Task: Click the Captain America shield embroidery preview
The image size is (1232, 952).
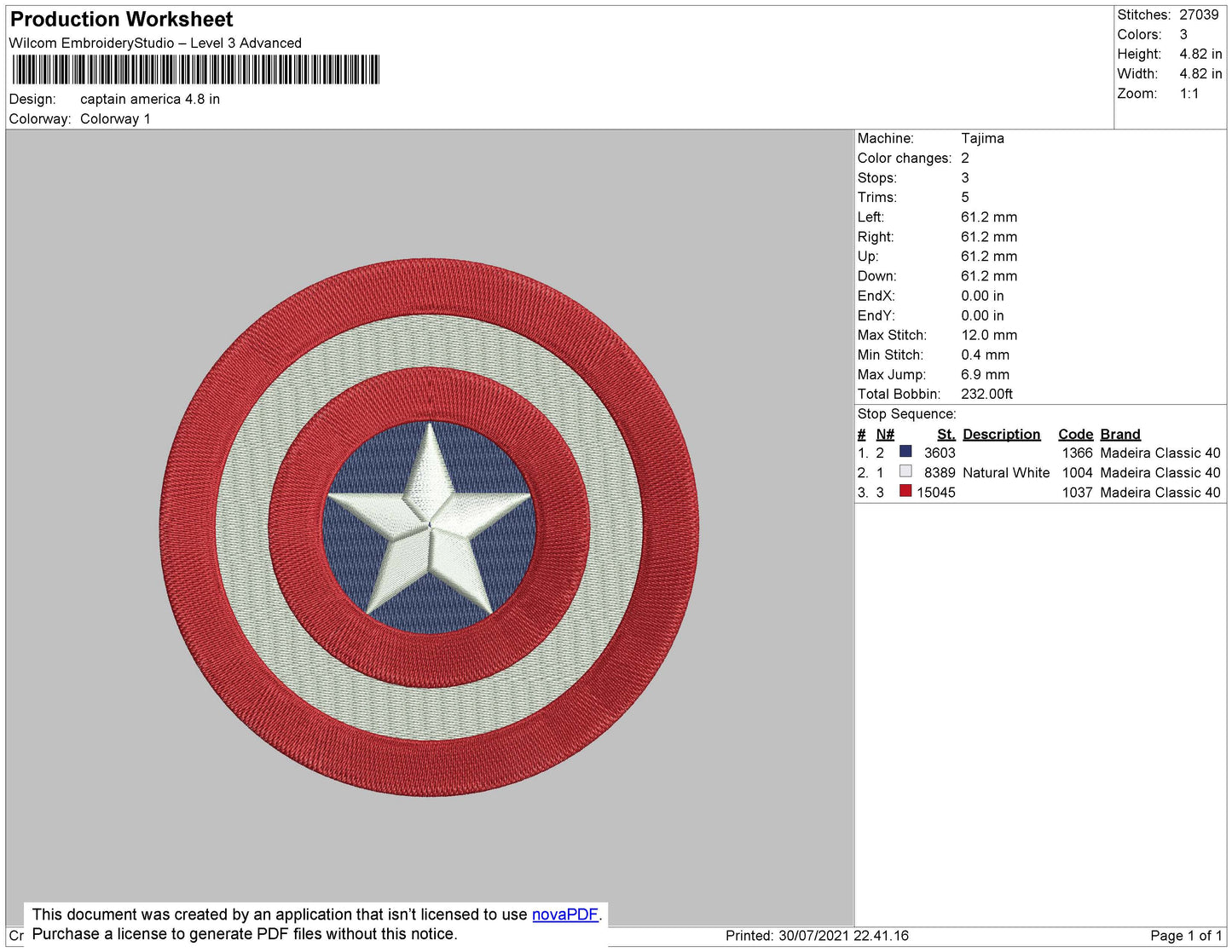Action: pos(429,528)
